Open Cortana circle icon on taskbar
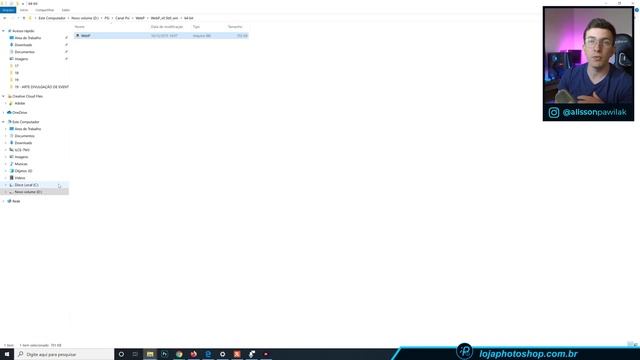 coord(121,354)
